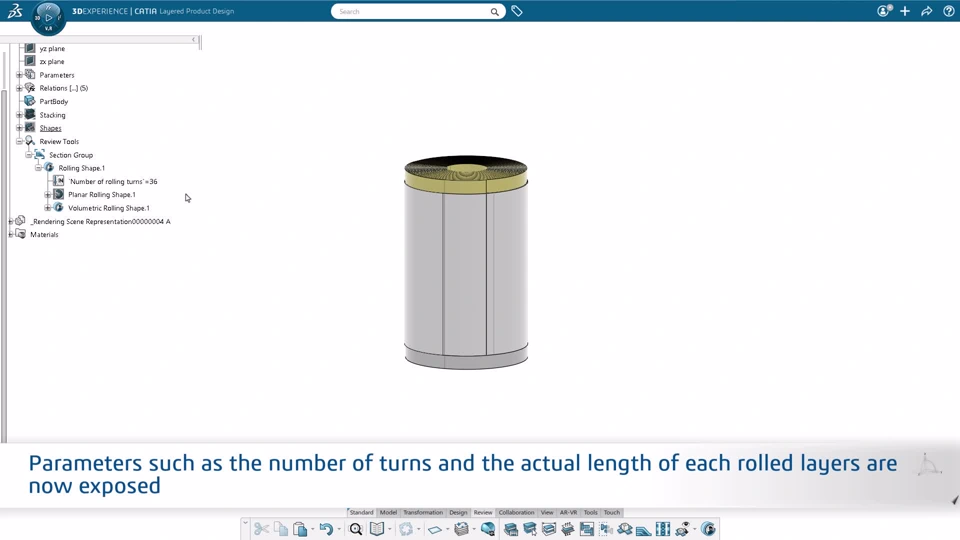
Task: Switch to the Model tab
Action: 388,512
